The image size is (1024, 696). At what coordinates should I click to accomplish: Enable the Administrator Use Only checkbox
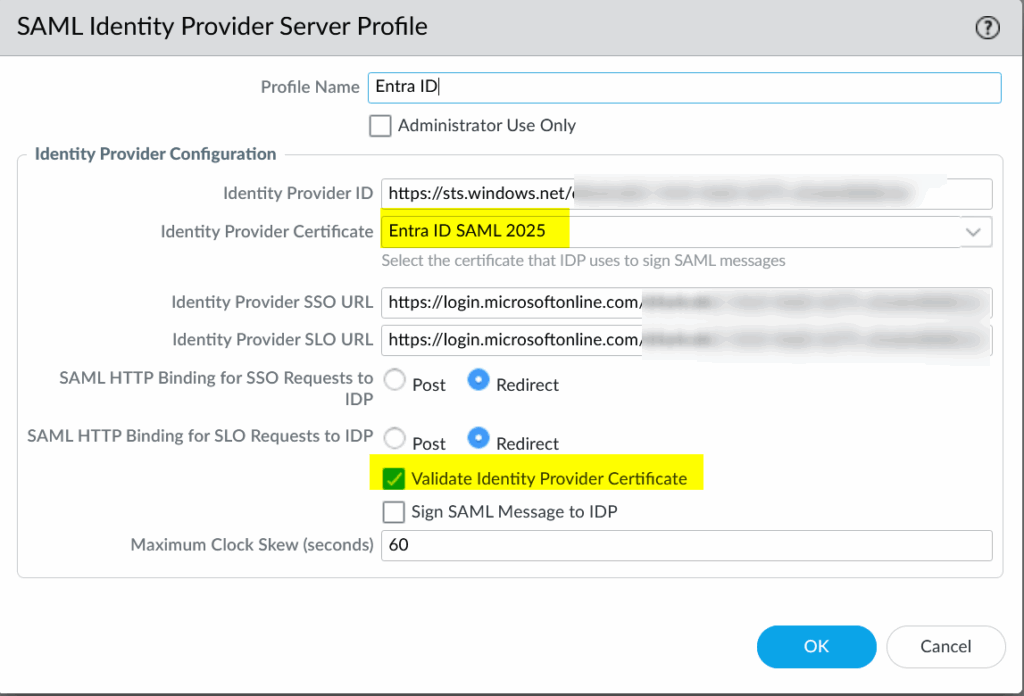380,126
